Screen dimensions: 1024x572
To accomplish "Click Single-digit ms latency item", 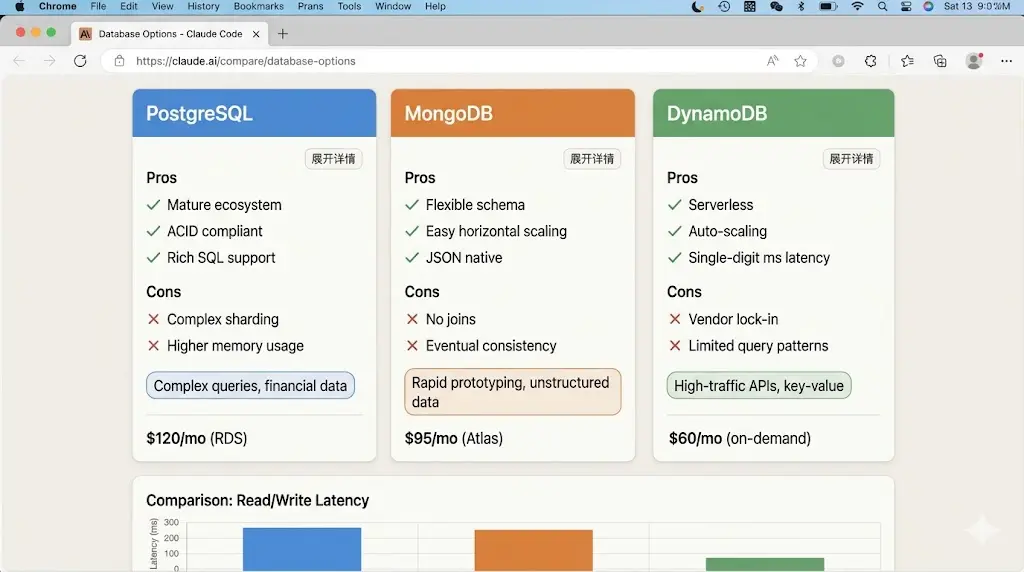I will (x=759, y=258).
